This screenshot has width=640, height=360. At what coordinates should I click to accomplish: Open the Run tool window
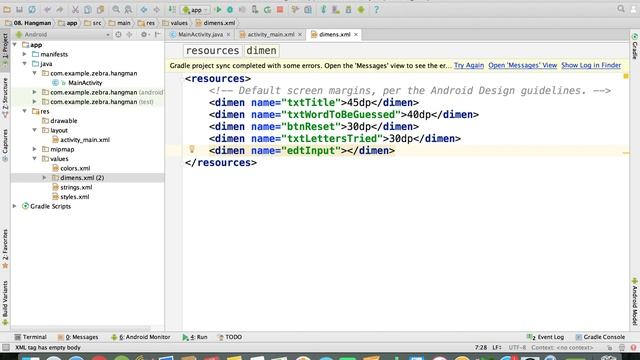[195, 337]
